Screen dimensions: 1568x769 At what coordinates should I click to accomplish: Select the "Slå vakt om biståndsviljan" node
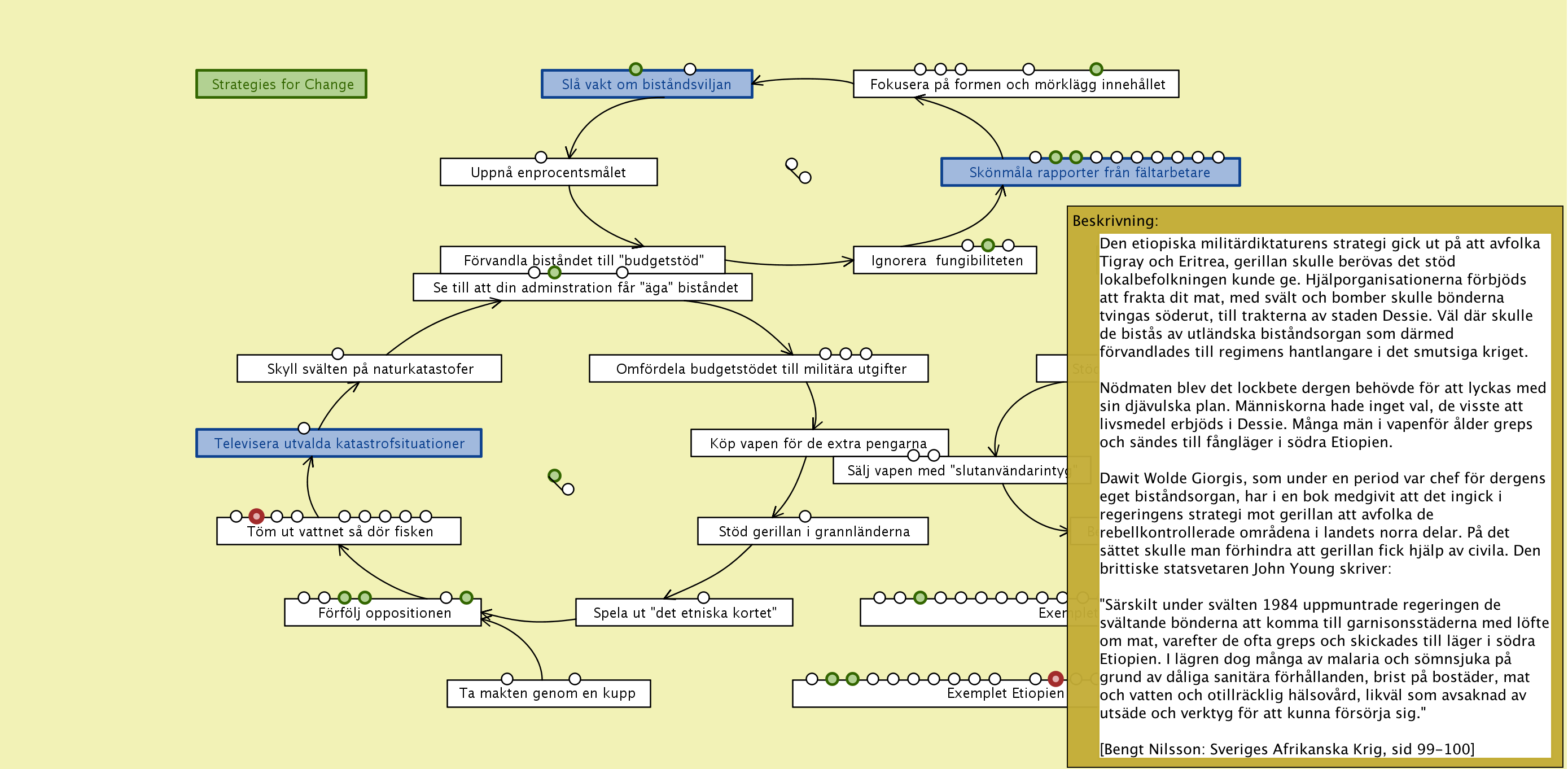646,85
